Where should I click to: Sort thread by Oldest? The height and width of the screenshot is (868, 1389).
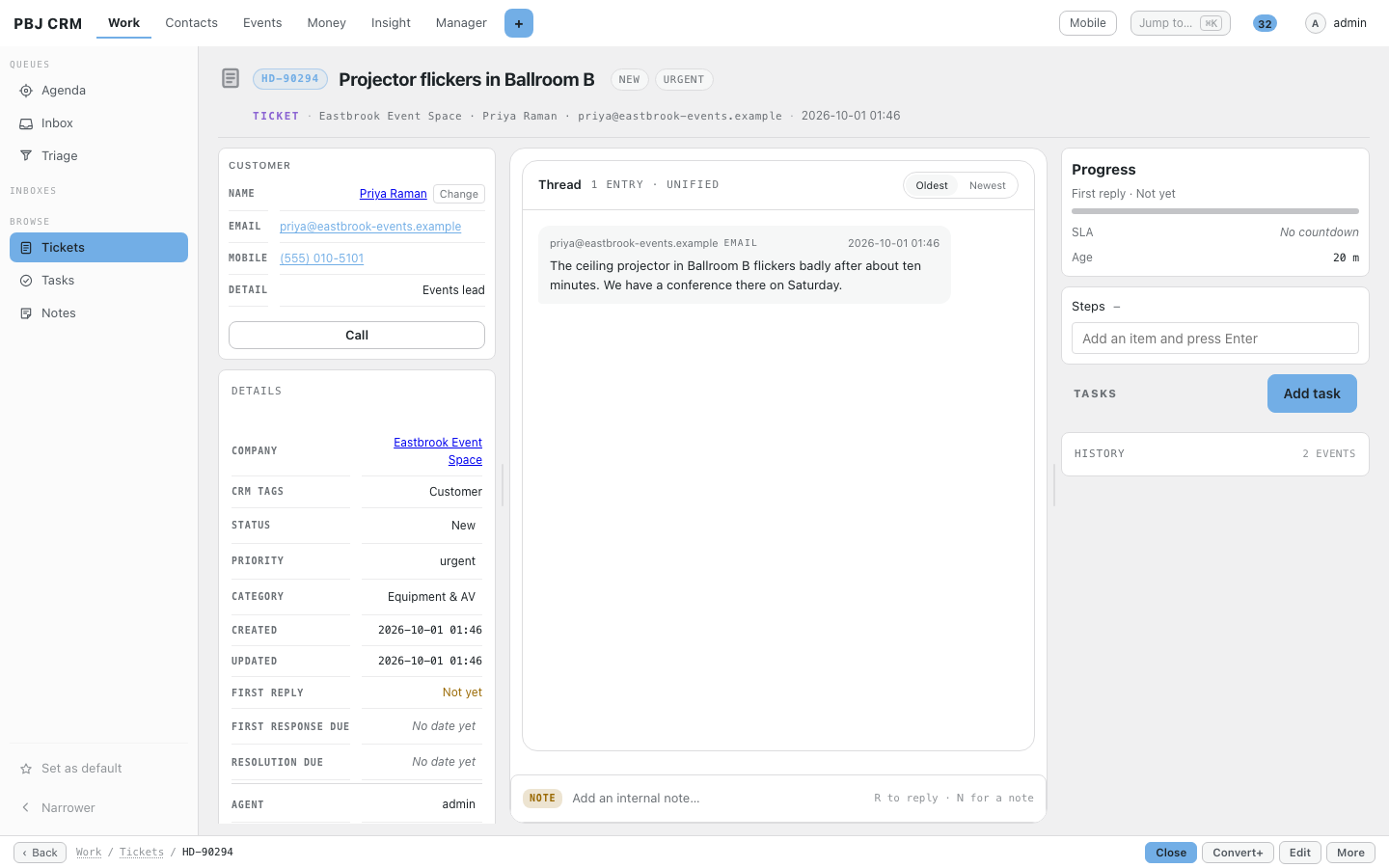coord(932,185)
